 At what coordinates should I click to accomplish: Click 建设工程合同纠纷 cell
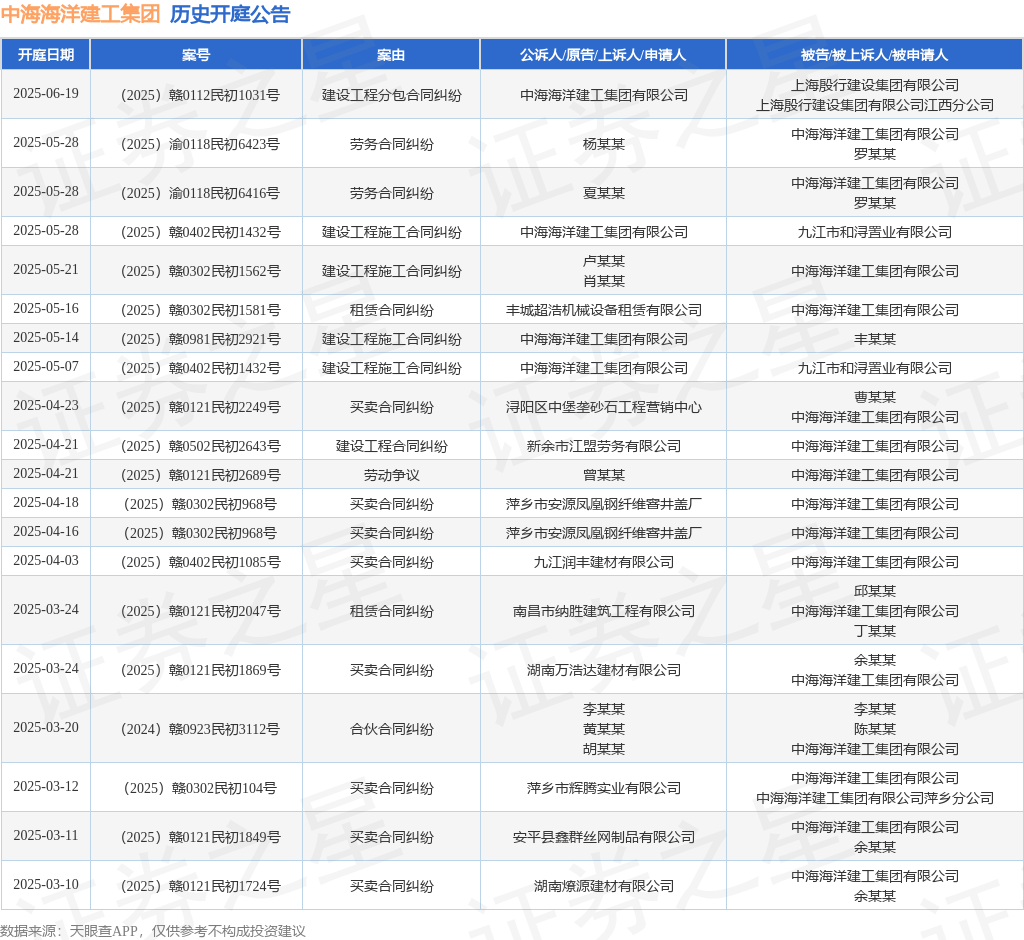click(x=391, y=446)
